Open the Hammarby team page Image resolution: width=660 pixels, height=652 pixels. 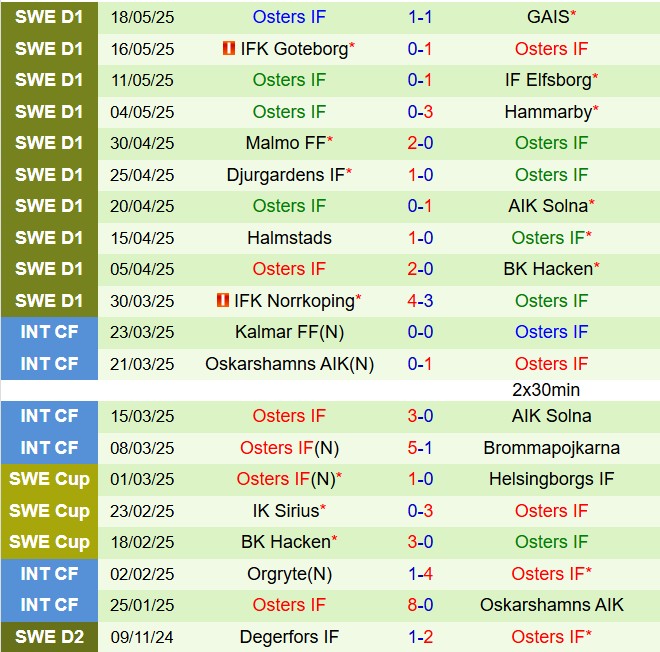[x=547, y=112]
